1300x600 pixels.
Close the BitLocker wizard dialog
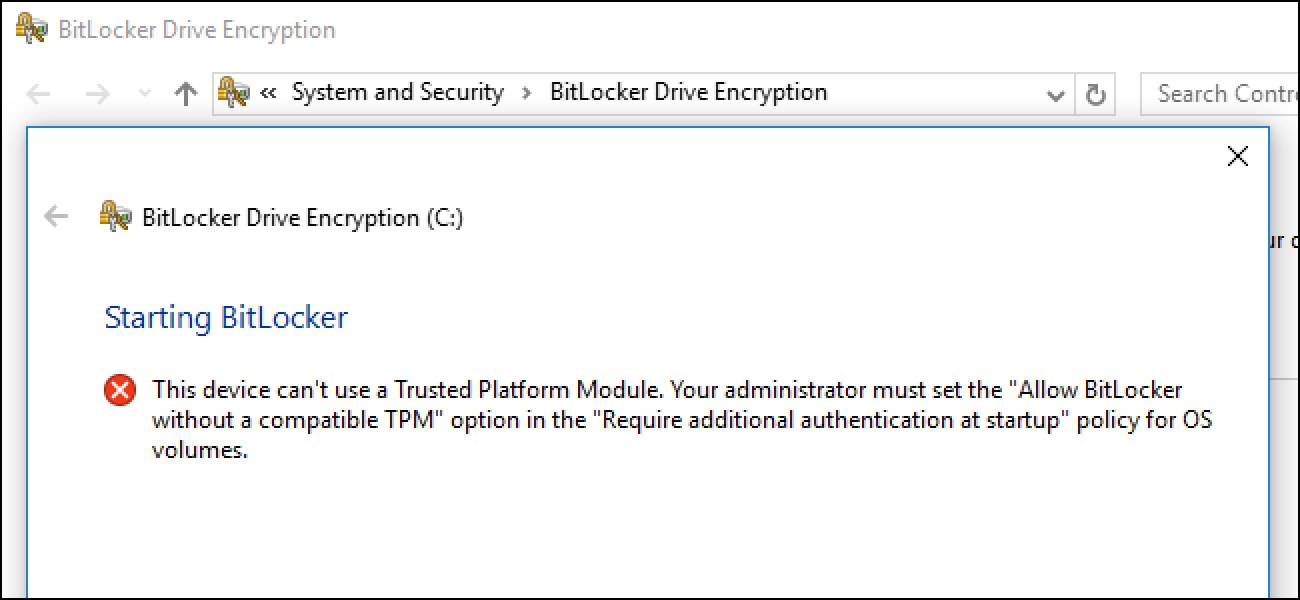click(x=1237, y=156)
